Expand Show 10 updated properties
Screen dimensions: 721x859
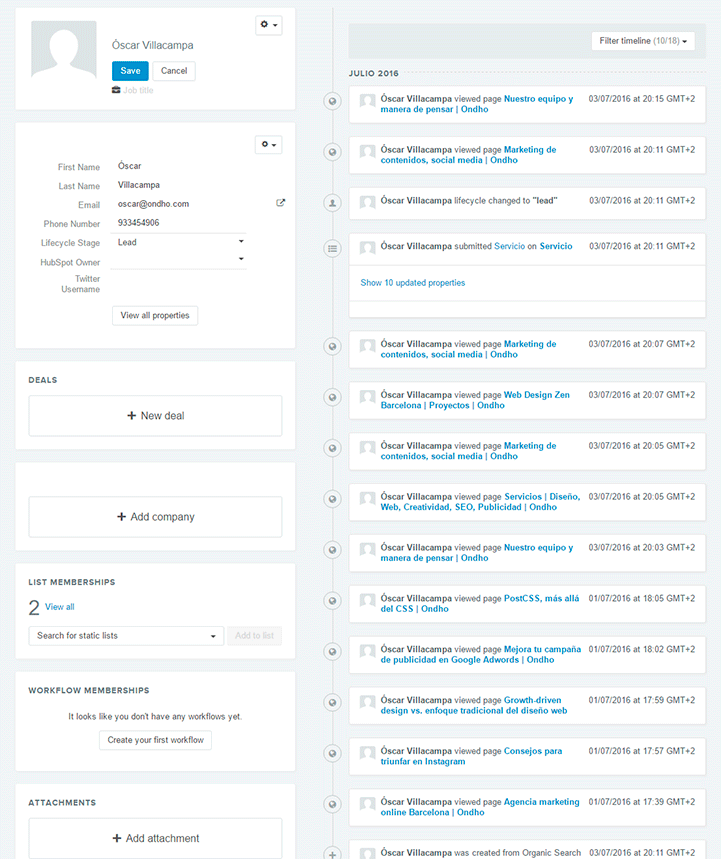click(413, 283)
